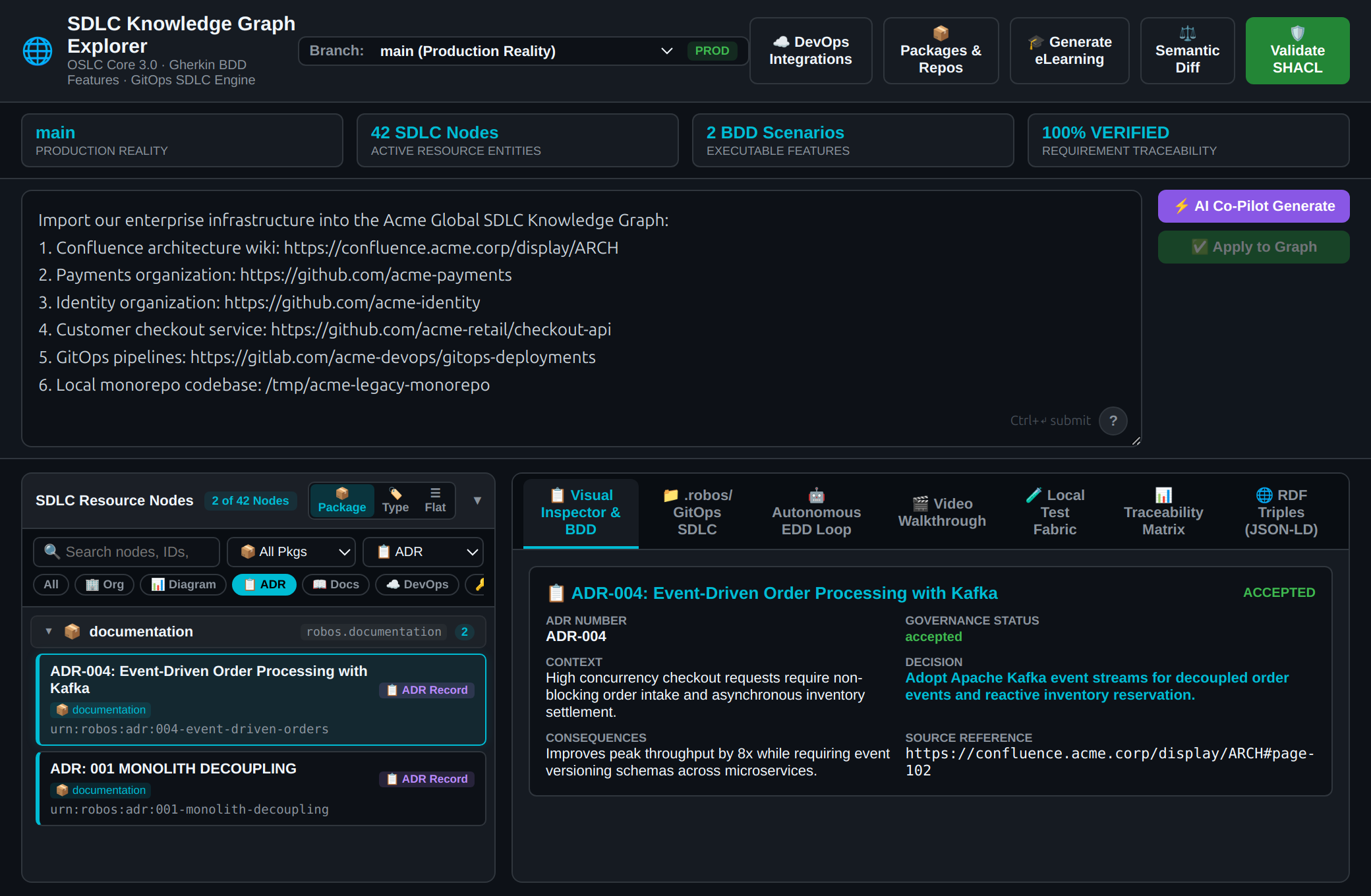The image size is (1371, 896).
Task: Open the ADR type filter dropdown
Action: pyautogui.click(x=423, y=552)
